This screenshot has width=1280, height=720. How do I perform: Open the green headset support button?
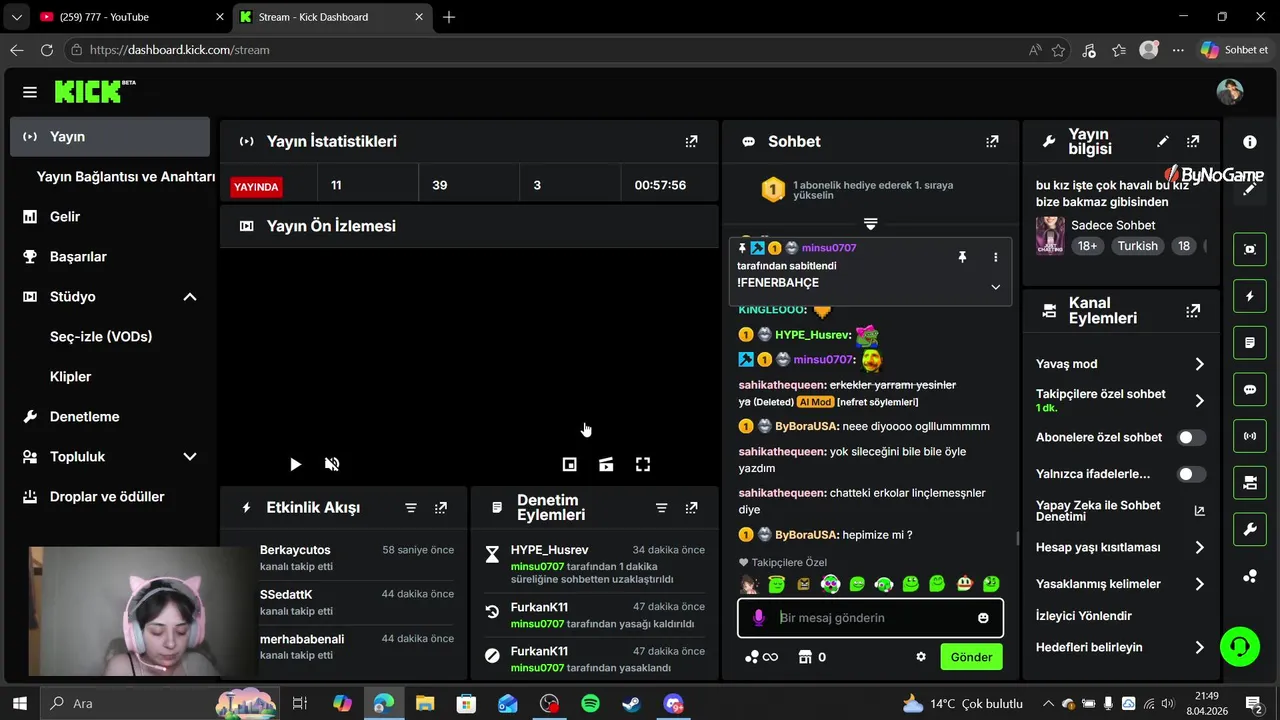click(x=1240, y=647)
